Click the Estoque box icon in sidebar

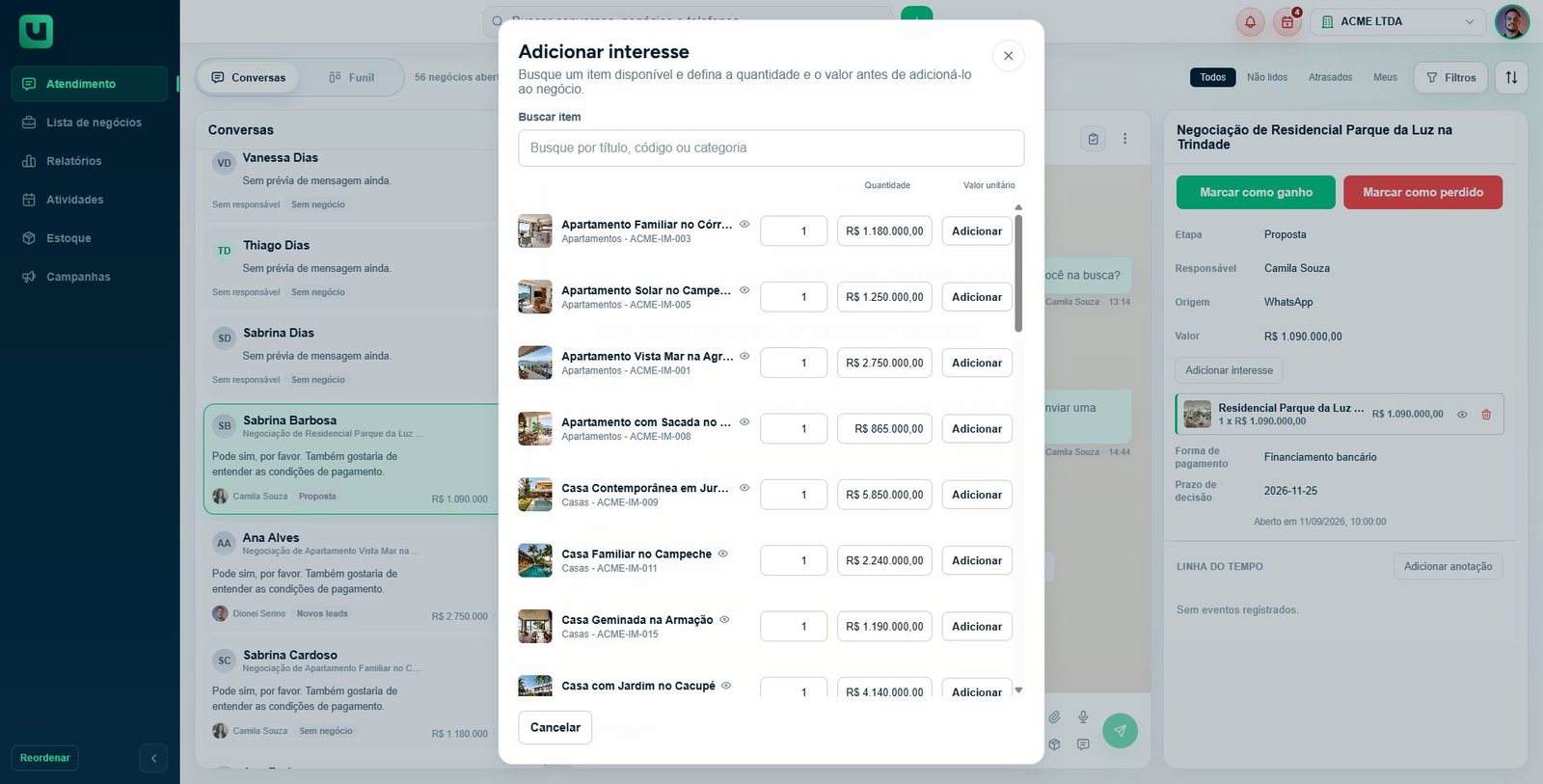29,238
